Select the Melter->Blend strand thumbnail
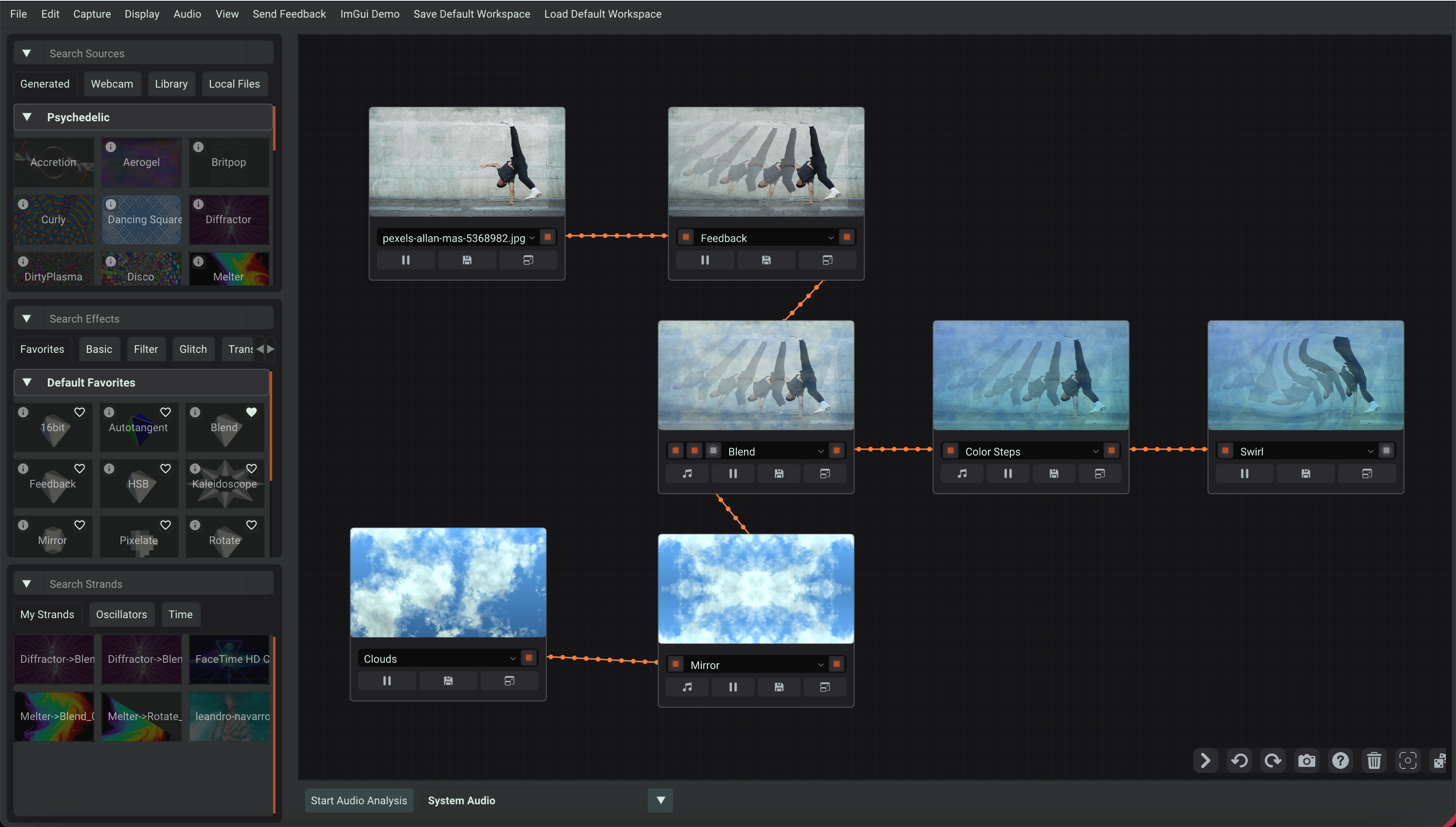 pos(54,716)
